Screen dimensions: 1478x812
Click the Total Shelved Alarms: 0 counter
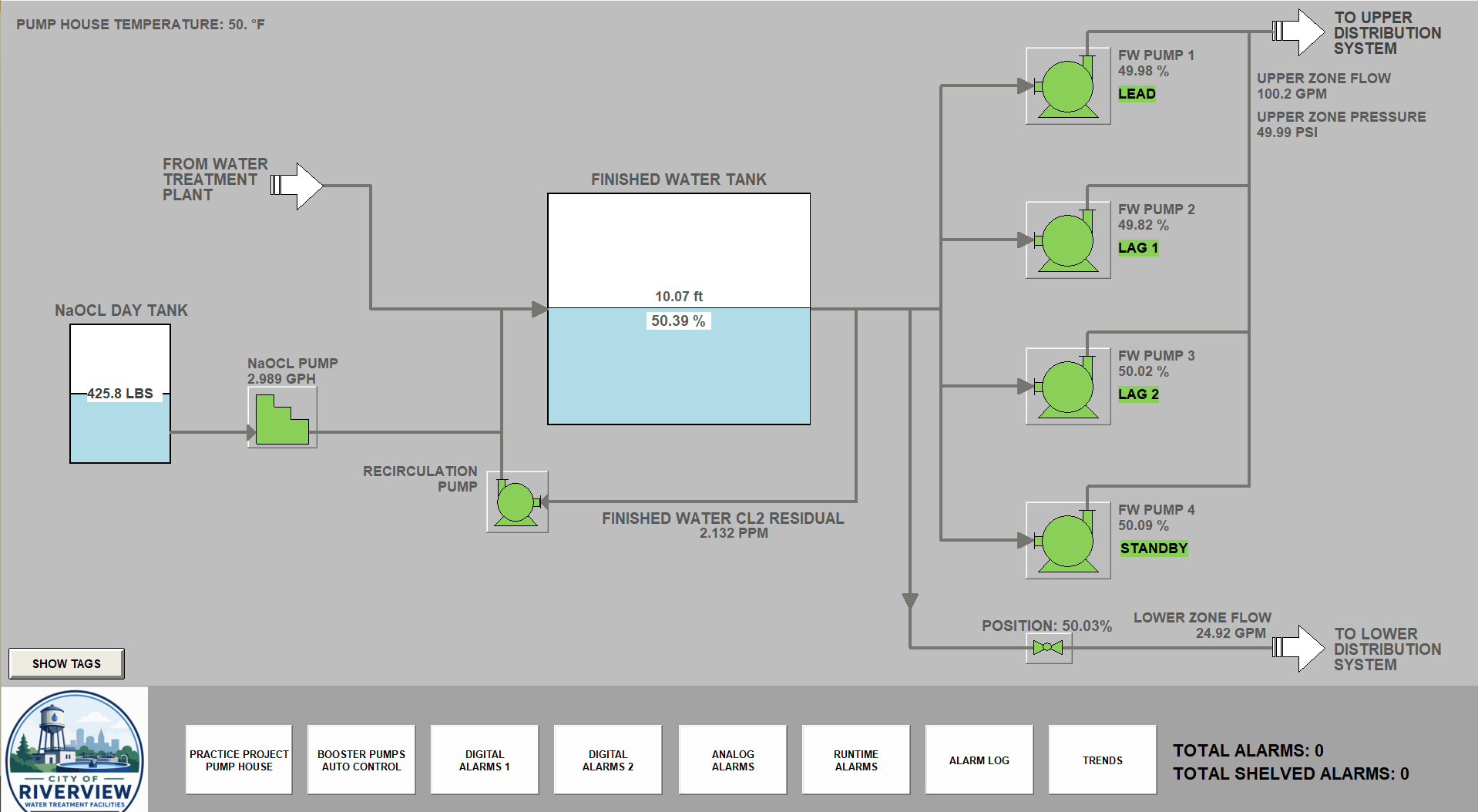coord(1291,773)
